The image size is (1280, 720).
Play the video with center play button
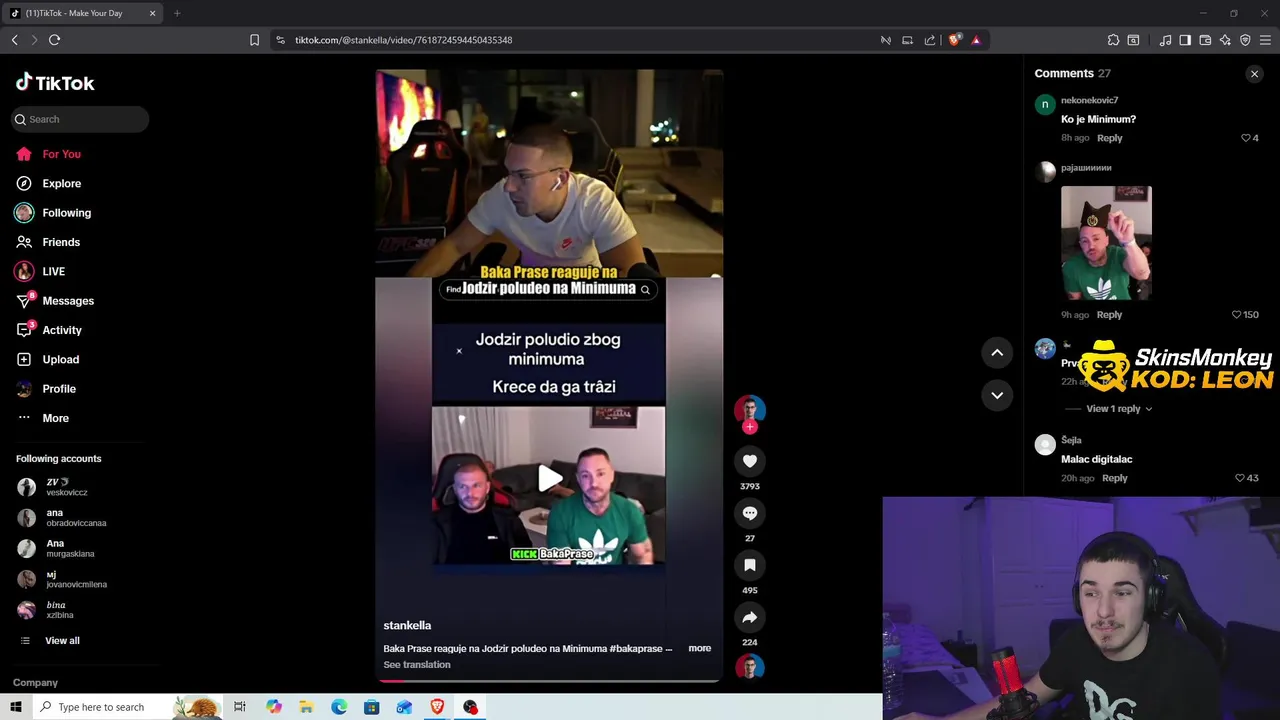(549, 479)
